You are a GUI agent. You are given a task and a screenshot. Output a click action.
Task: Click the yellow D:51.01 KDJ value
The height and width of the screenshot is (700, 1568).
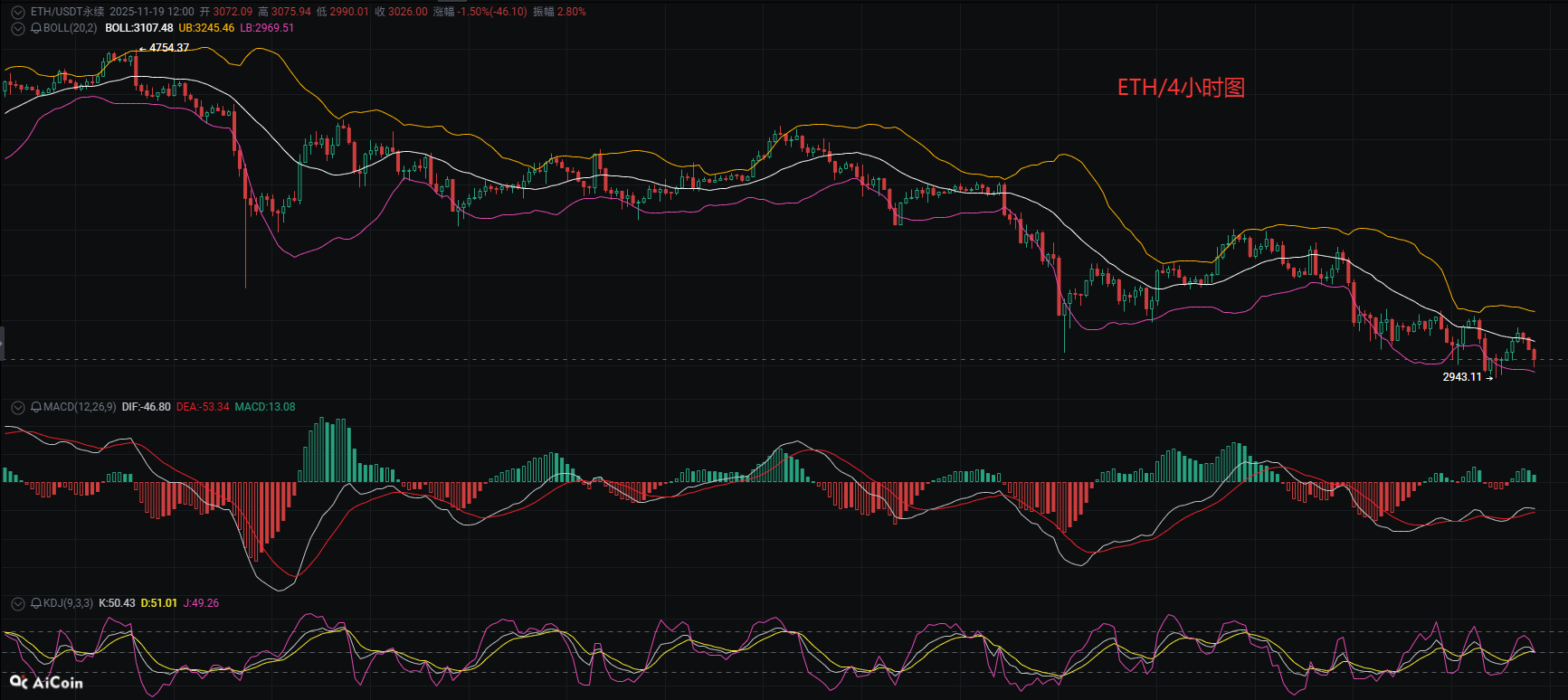coord(159,603)
